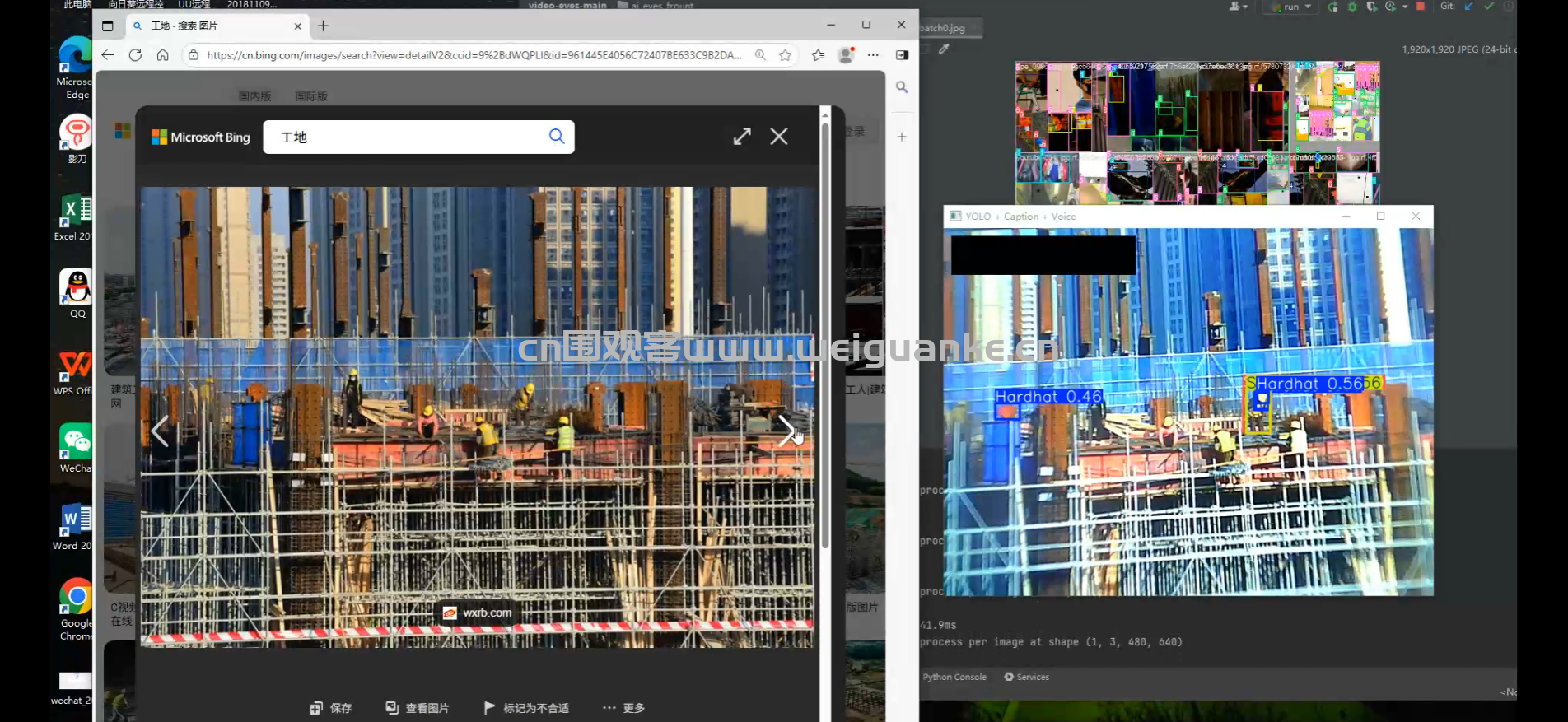This screenshot has height=722, width=1568.
Task: Open Edge's home page icon
Action: click(x=163, y=55)
